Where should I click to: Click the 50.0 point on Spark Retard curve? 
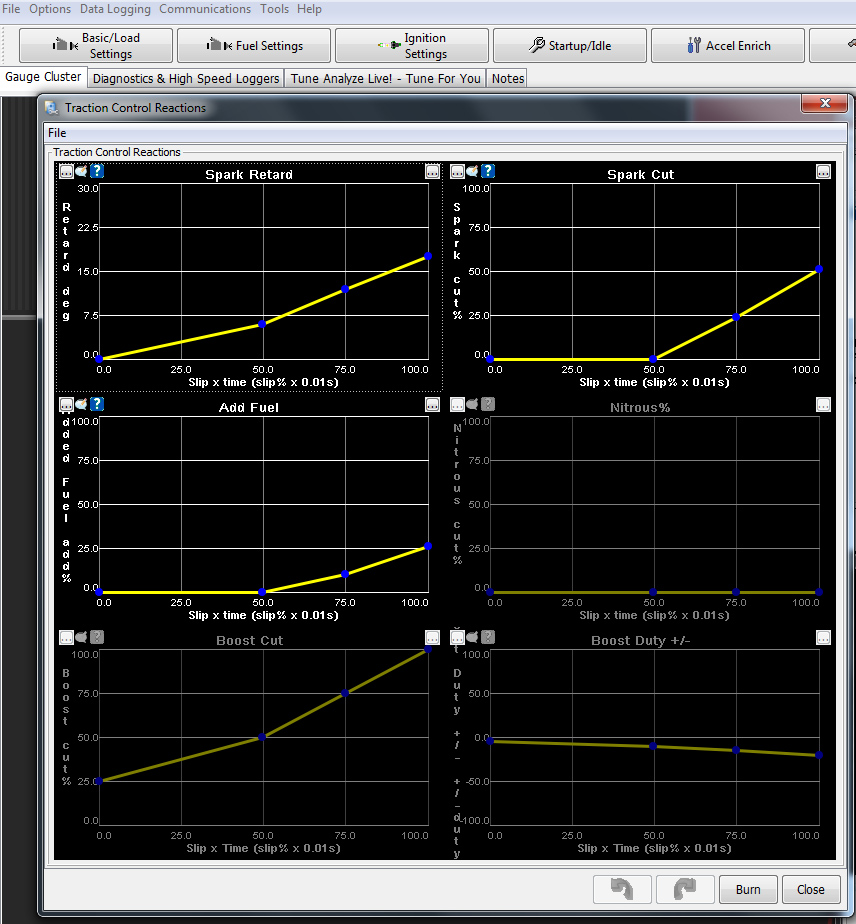pyautogui.click(x=262, y=324)
